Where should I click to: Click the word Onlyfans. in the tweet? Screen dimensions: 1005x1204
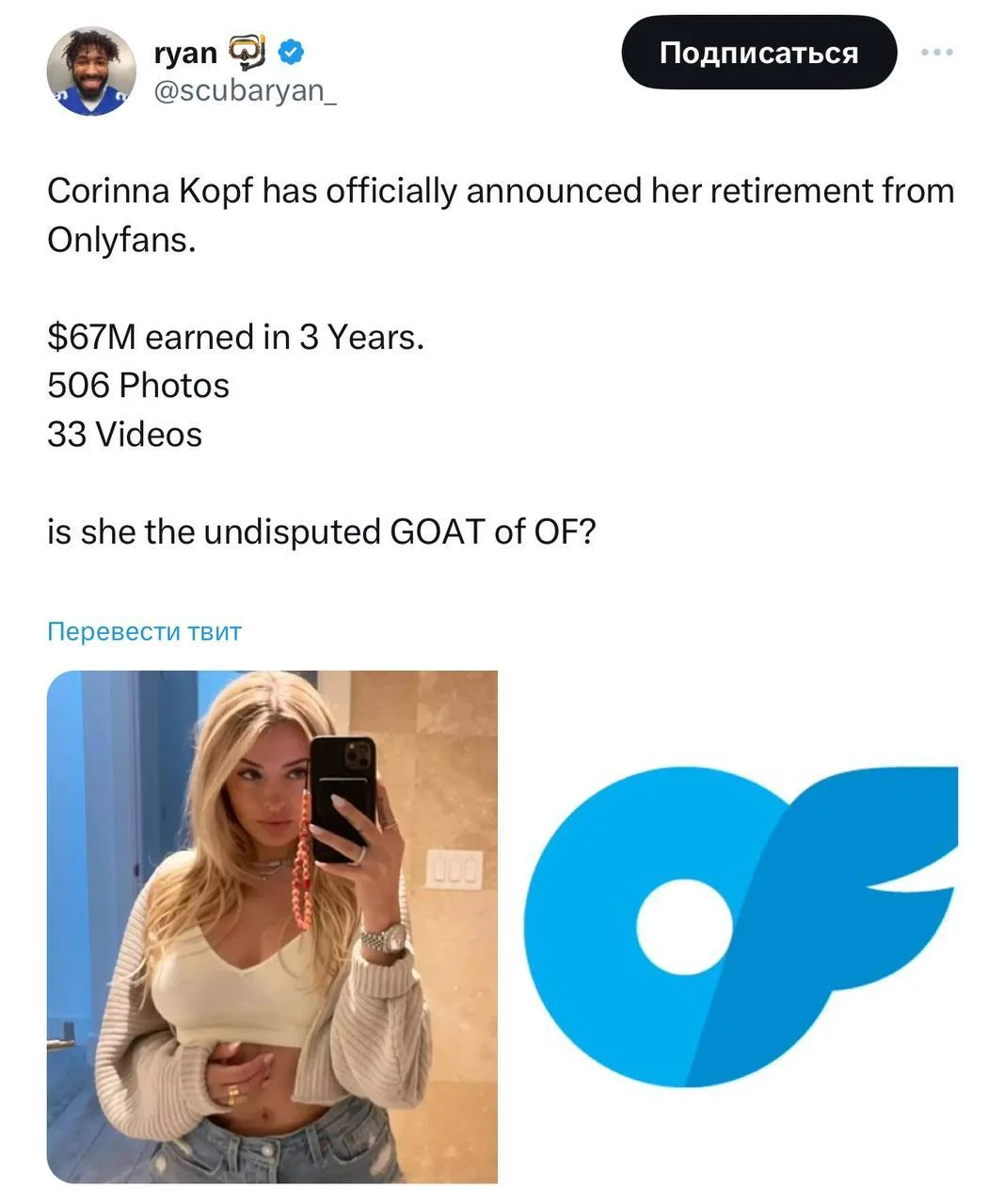(x=121, y=240)
